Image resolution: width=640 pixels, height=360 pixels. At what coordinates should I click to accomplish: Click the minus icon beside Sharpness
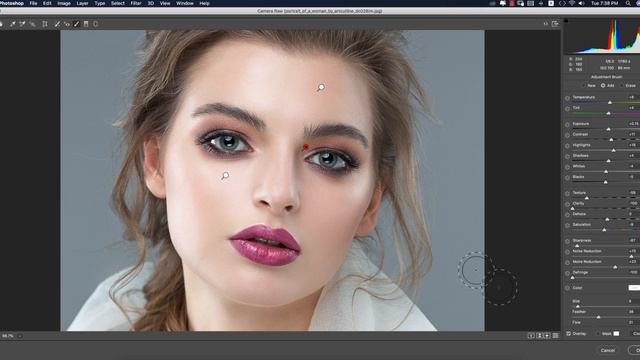(x=567, y=241)
